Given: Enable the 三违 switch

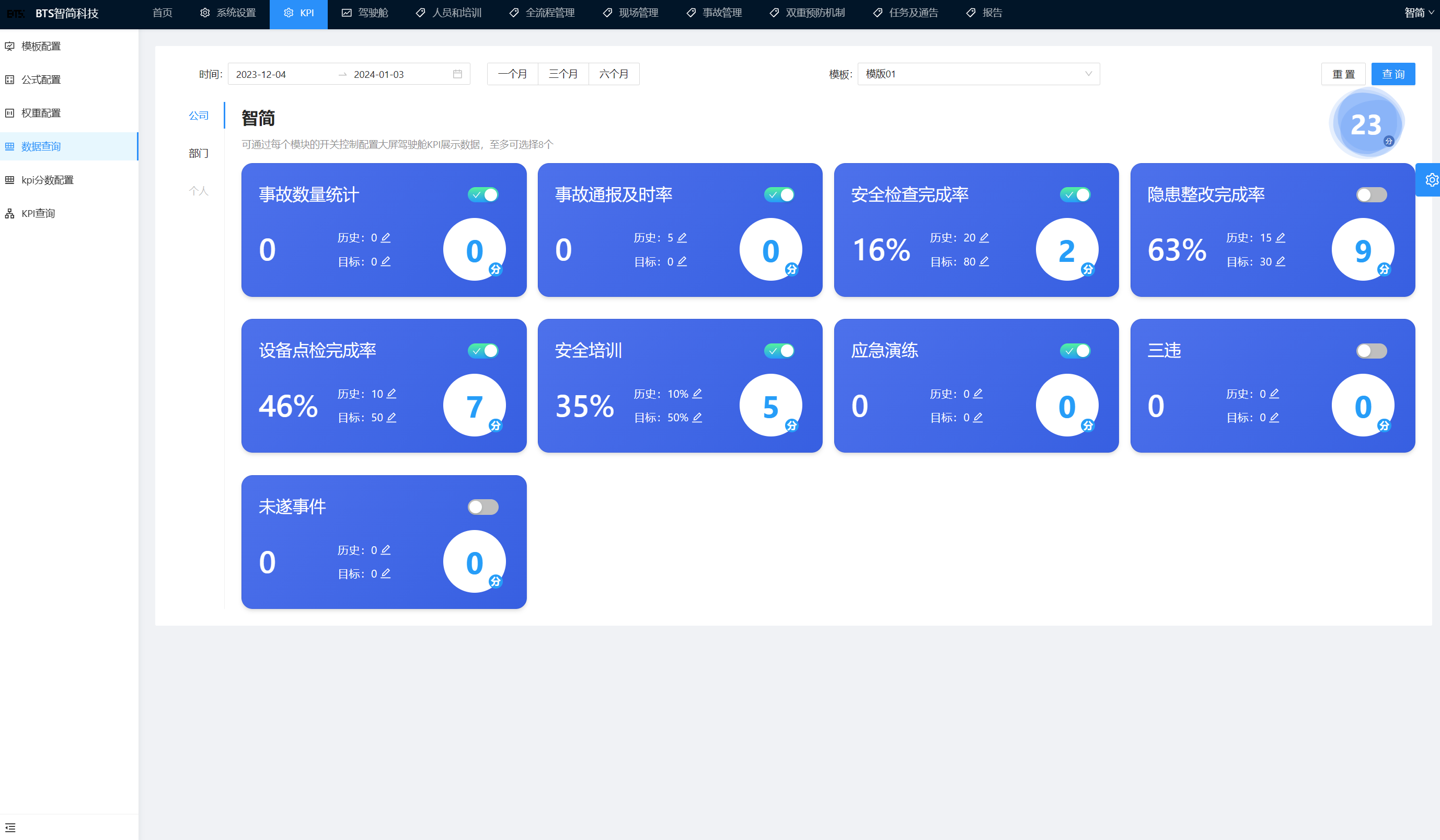Looking at the screenshot, I should [x=1372, y=351].
